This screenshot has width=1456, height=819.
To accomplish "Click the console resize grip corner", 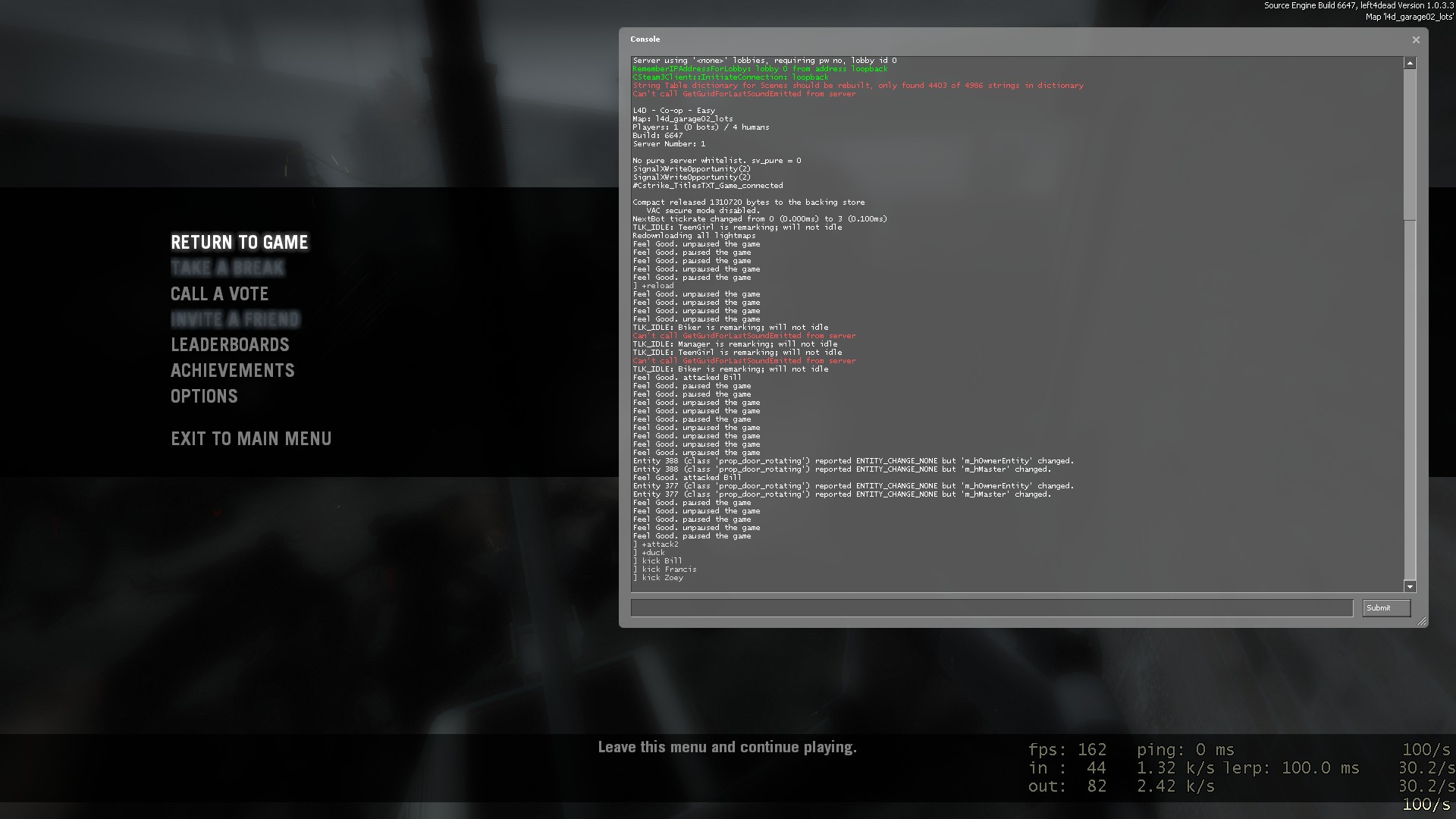I will point(1422,621).
